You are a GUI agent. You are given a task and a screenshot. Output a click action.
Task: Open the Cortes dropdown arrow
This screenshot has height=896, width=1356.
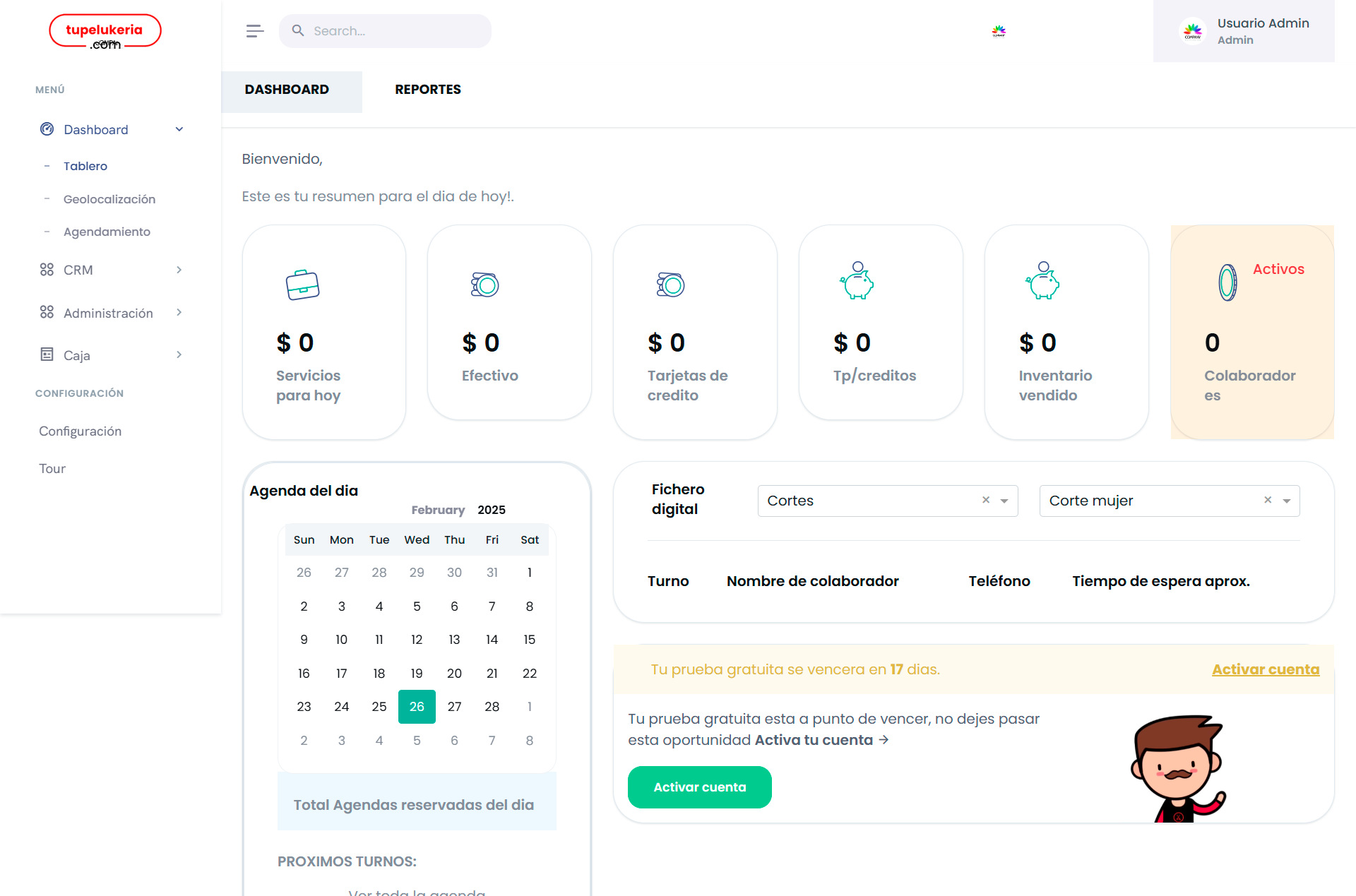pos(1004,501)
